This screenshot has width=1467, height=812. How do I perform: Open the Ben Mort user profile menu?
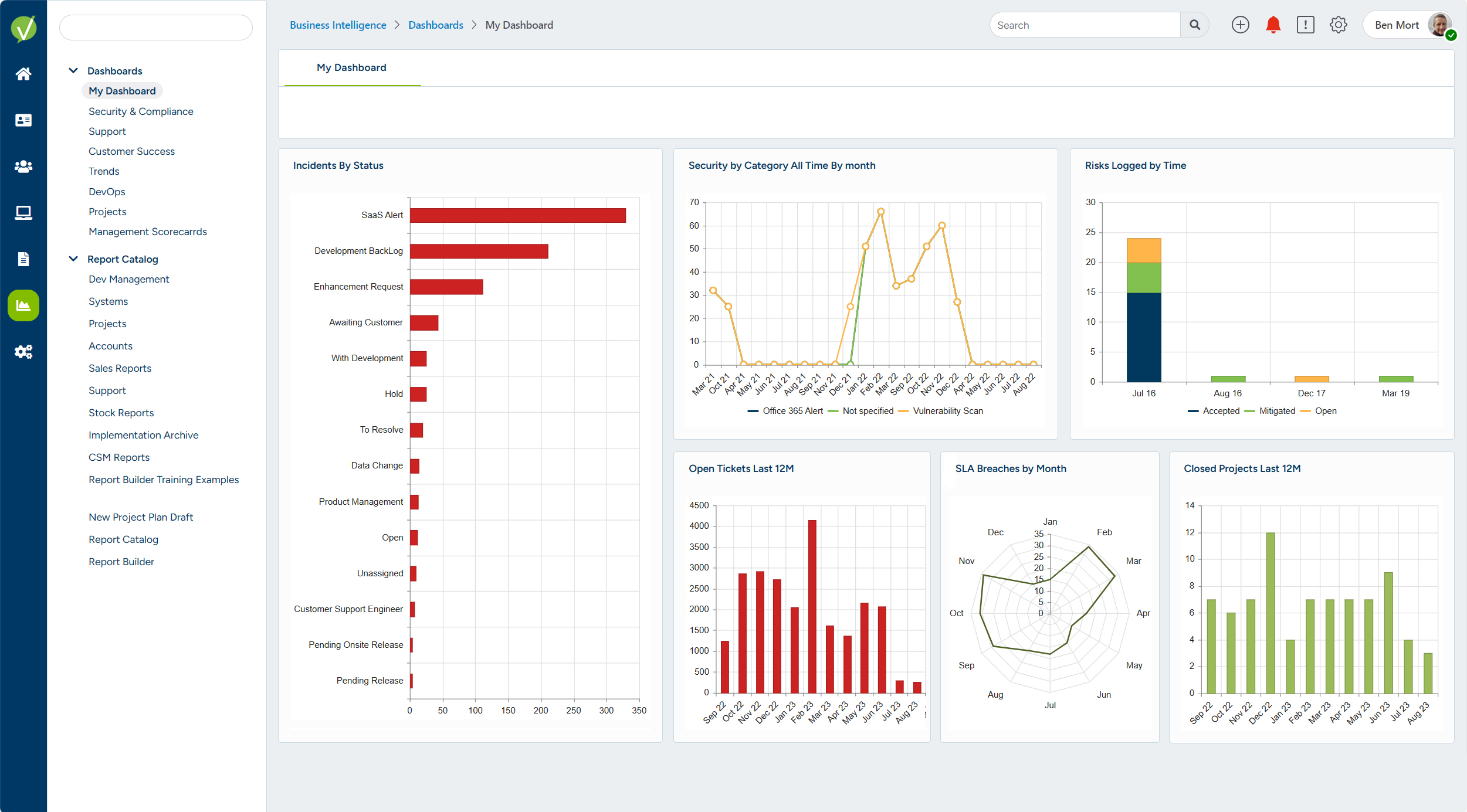[1398, 25]
